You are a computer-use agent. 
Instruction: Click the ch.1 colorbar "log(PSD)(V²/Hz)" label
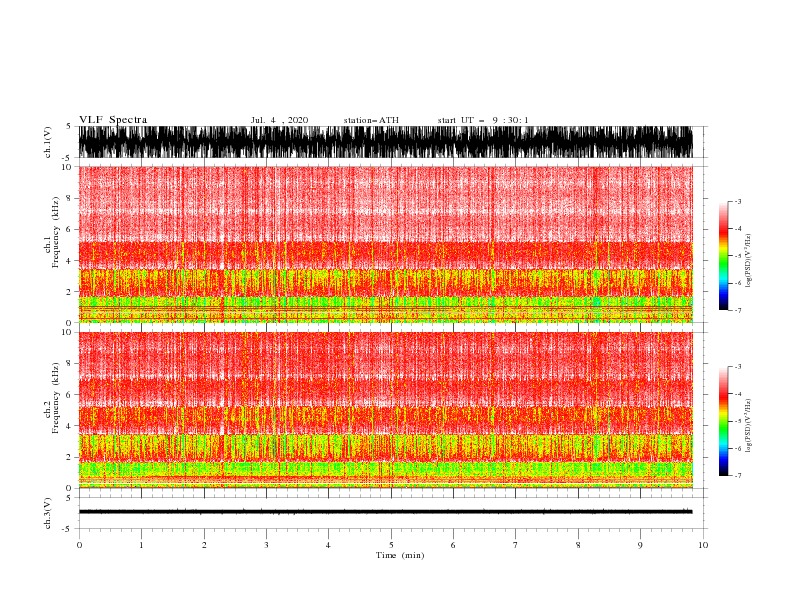(x=748, y=260)
